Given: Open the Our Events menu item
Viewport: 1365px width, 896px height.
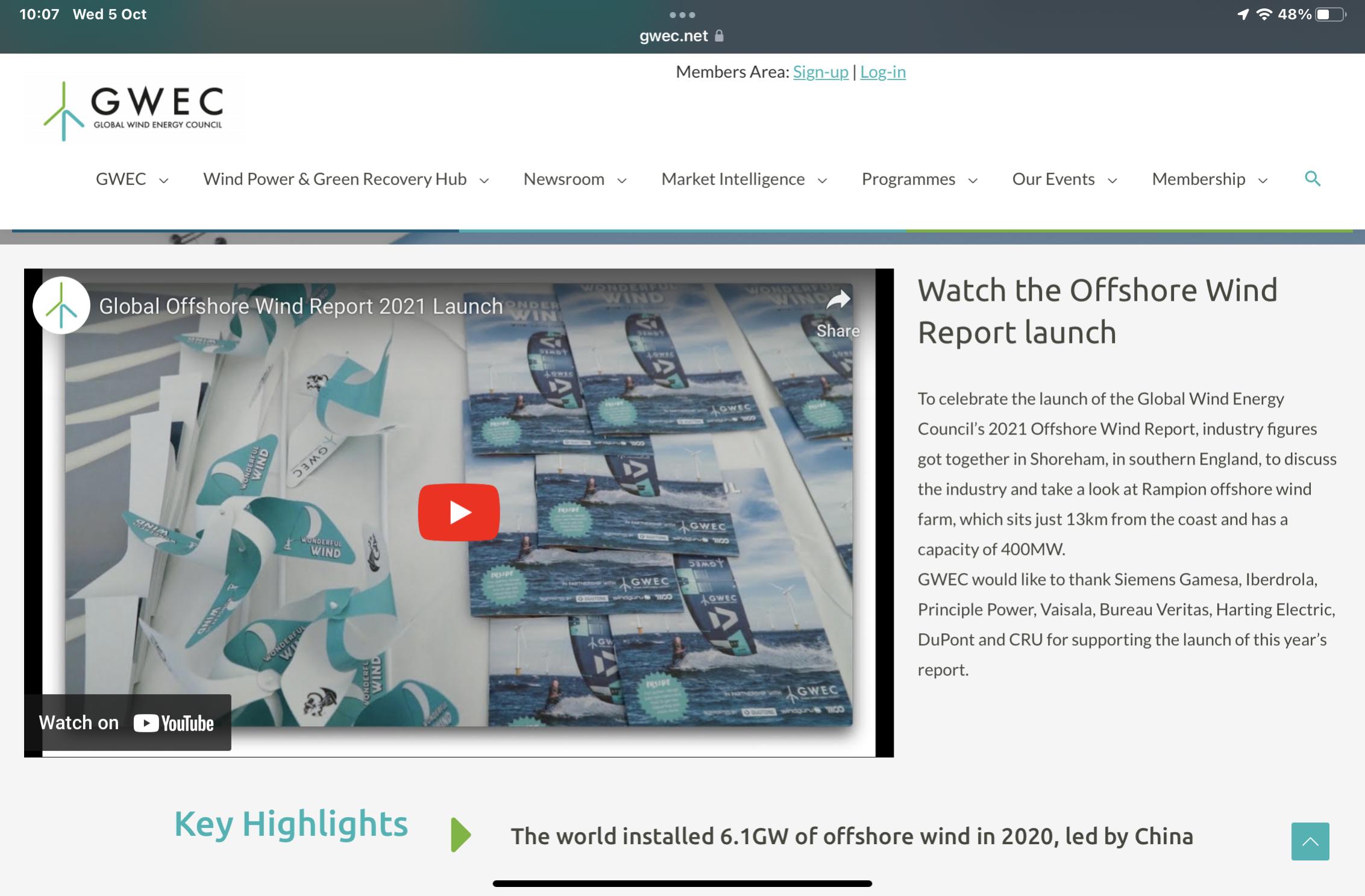Looking at the screenshot, I should pyautogui.click(x=1053, y=179).
